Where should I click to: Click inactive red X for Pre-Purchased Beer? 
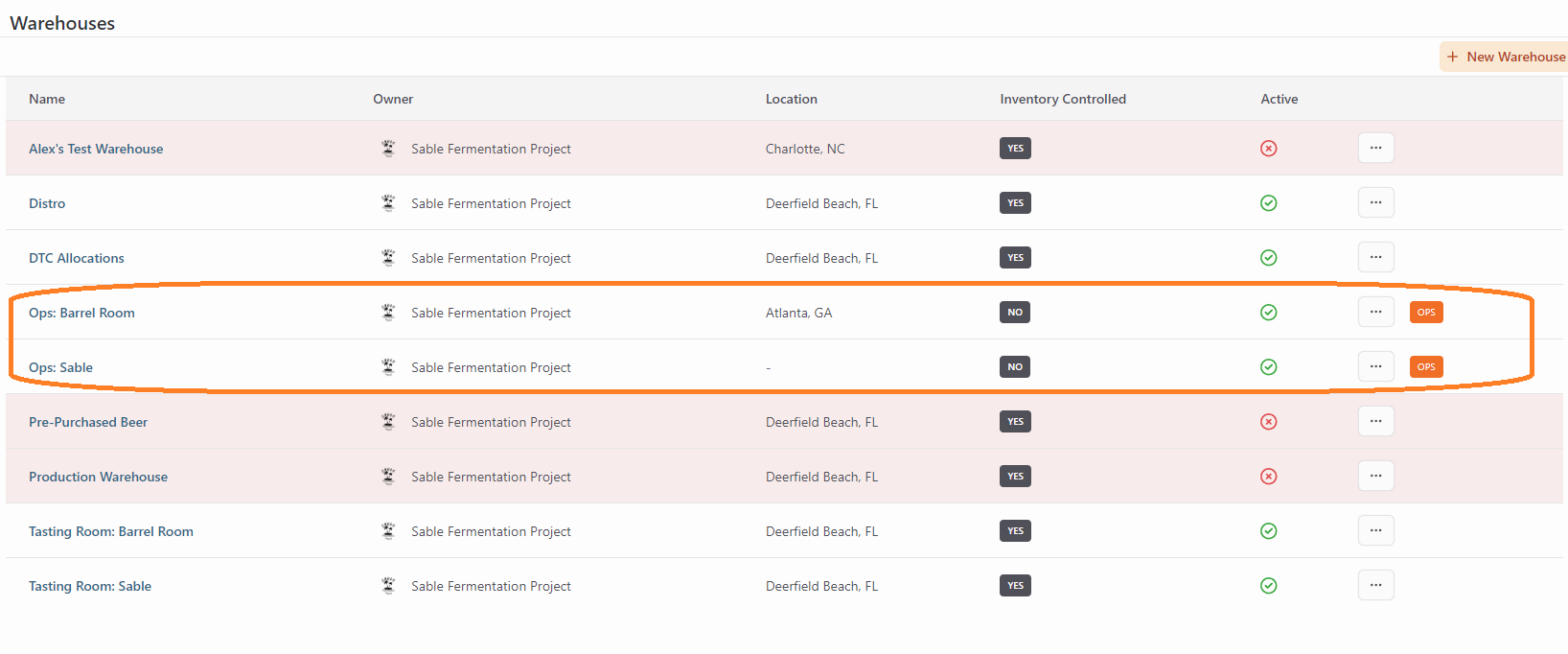(1268, 422)
